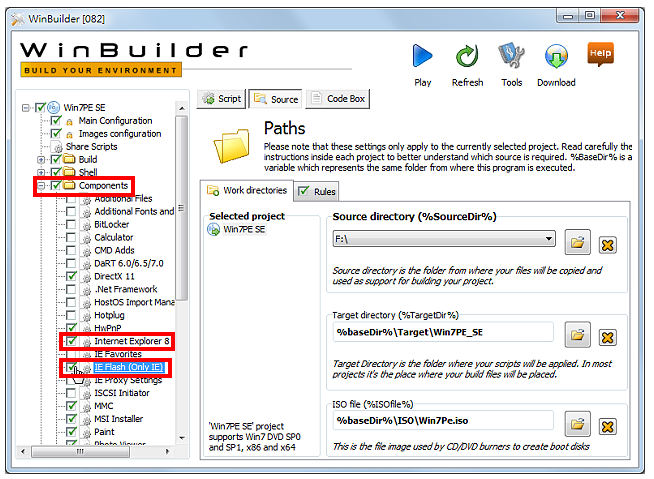Click the Paint script gear icon
Image resolution: width=654 pixels, height=479 pixels.
coord(86,433)
